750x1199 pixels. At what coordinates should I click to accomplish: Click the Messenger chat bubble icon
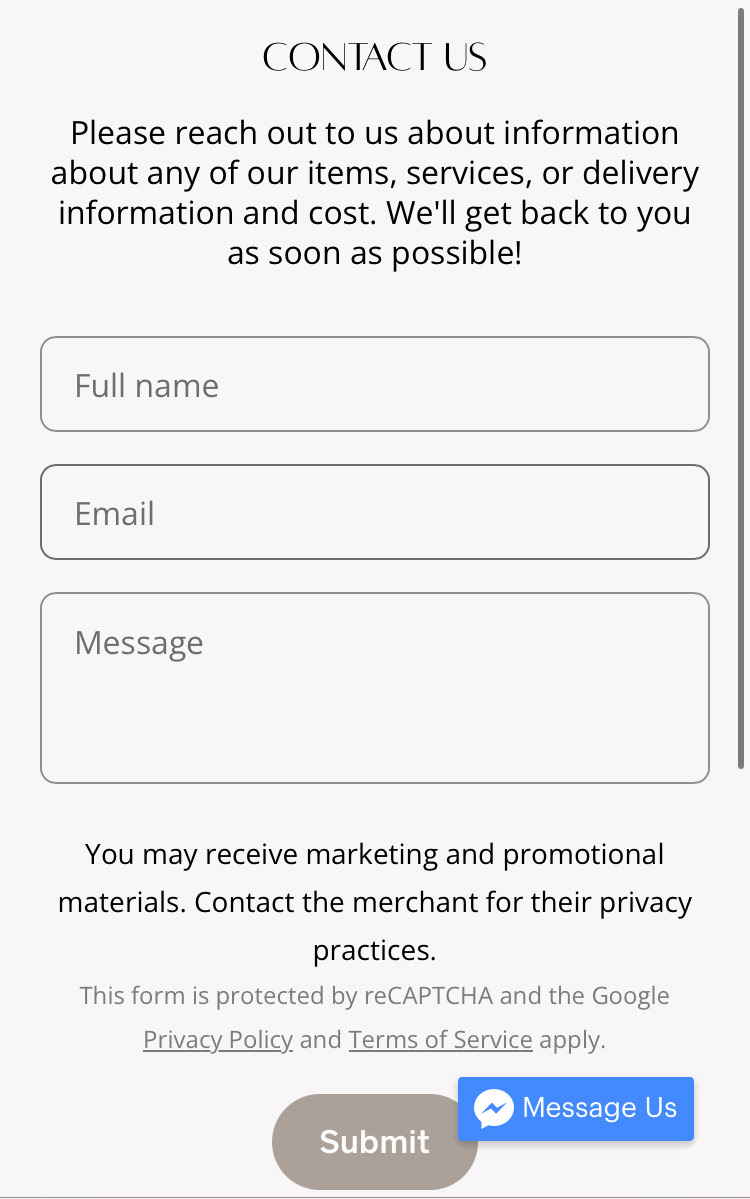494,1108
